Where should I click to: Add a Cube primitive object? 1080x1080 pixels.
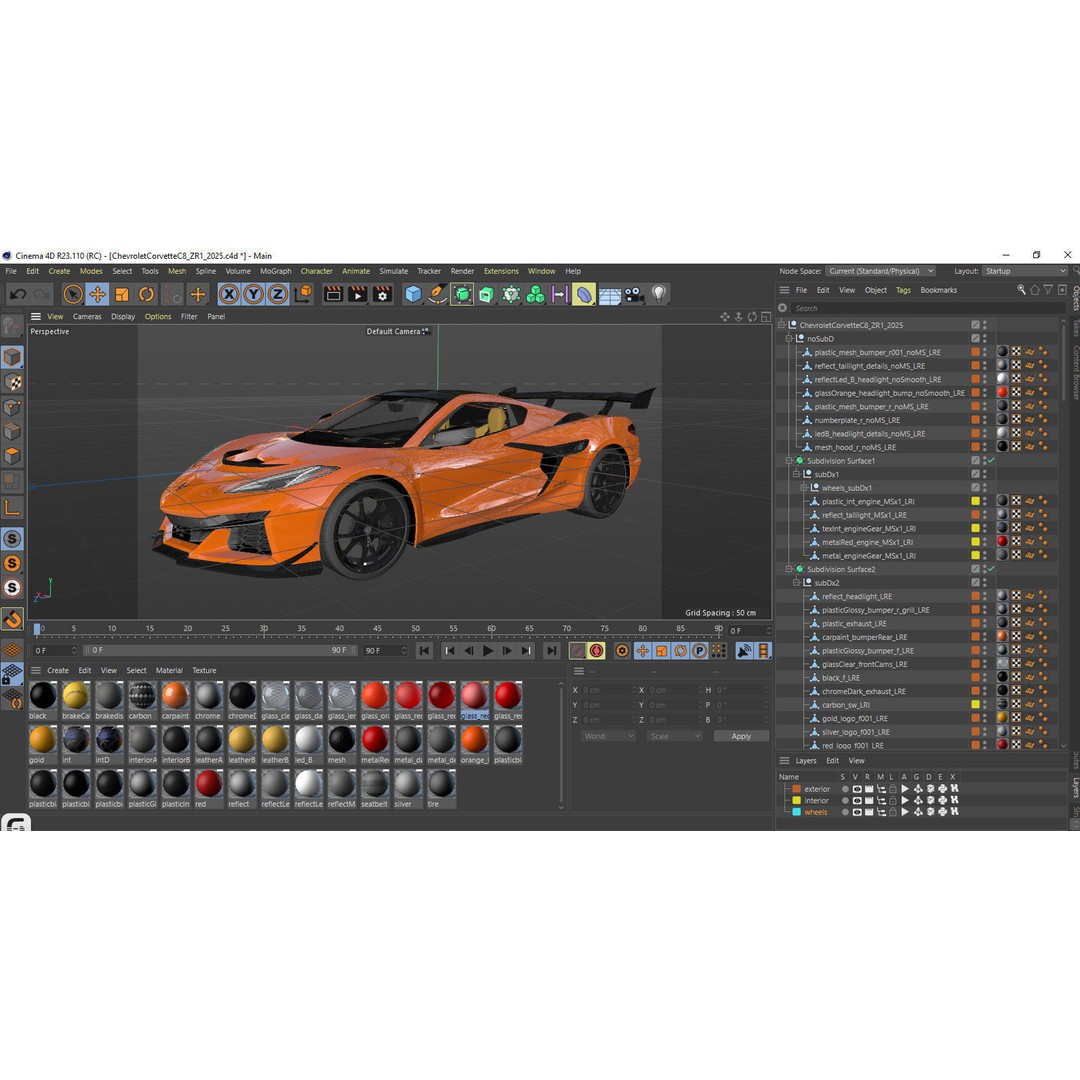tap(413, 295)
